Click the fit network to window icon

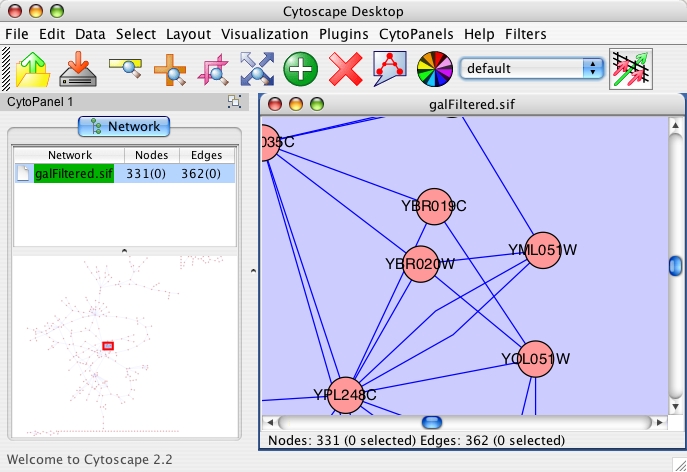point(257,69)
